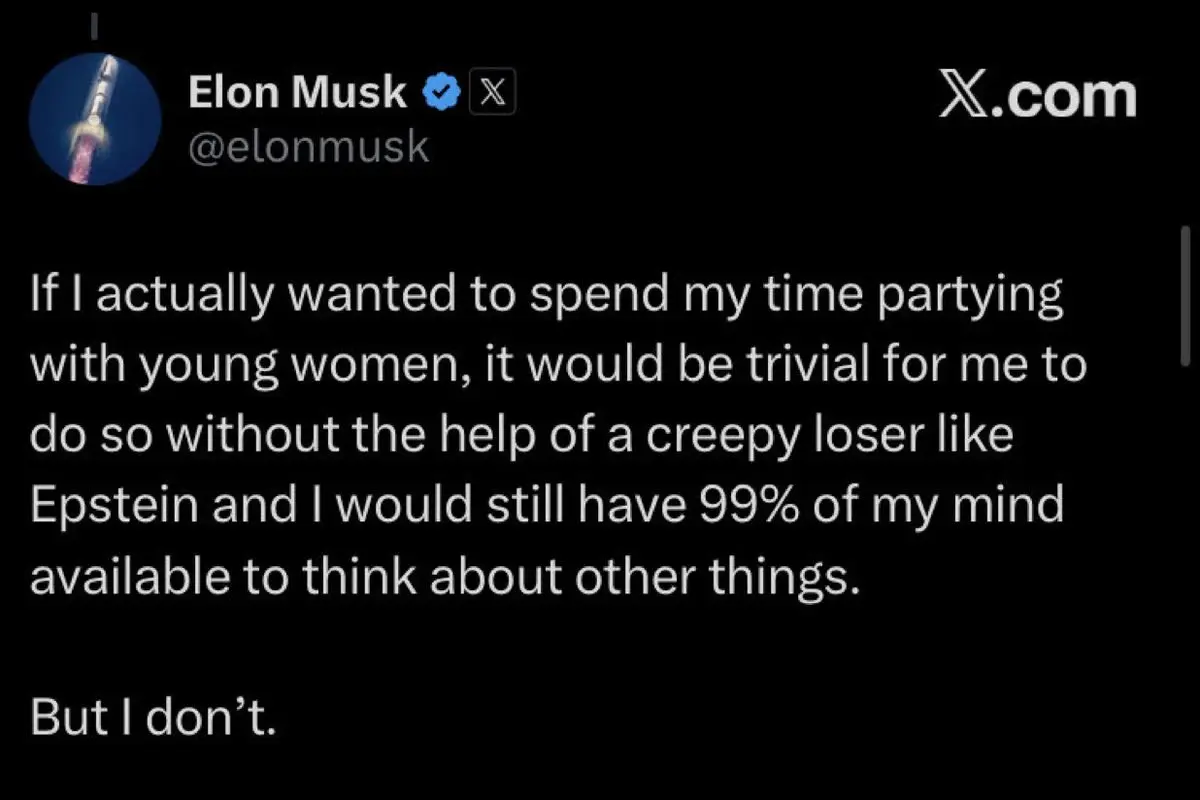Click the vertical scrollbar thumb
The height and width of the screenshot is (800, 1200).
pos(1186,293)
